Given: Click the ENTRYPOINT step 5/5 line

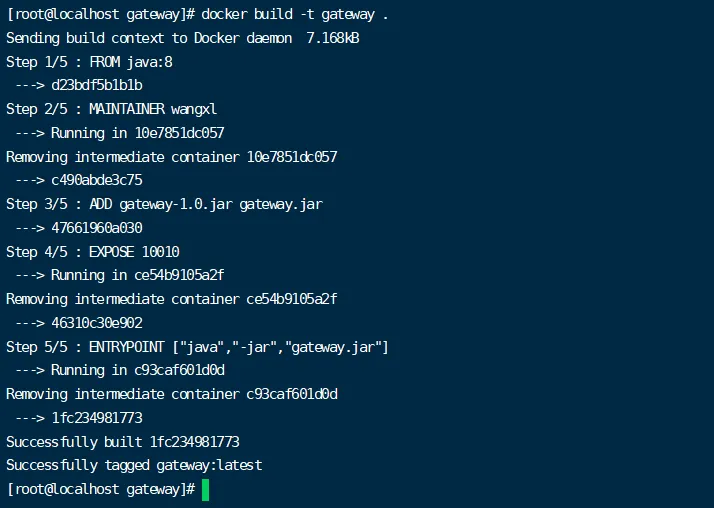Looking at the screenshot, I should point(197,347).
